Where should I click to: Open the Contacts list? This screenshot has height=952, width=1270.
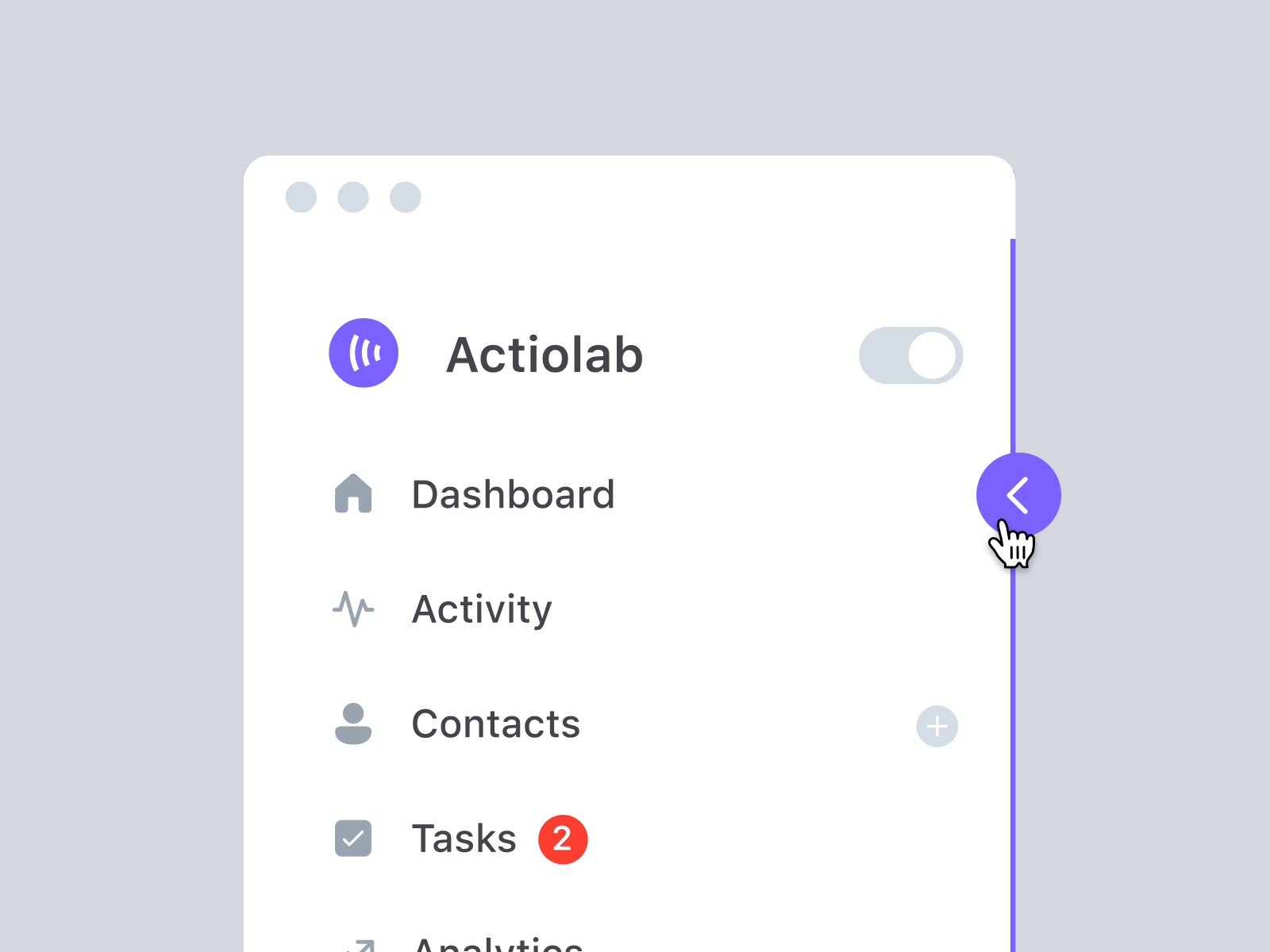pos(495,724)
